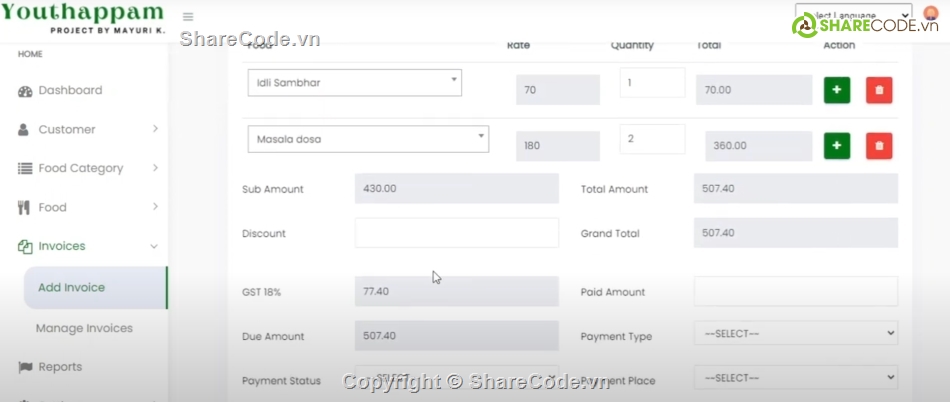Open the Masala dosa food dropdown

[x=368, y=139]
